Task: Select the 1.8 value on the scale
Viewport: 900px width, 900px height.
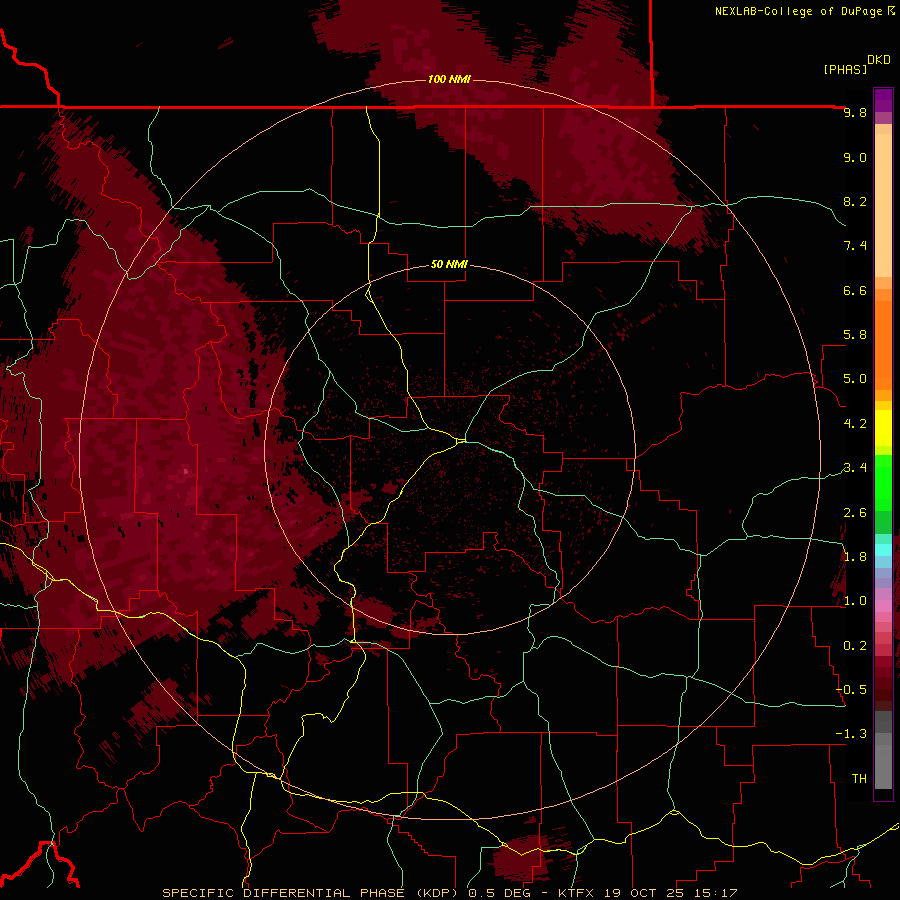Action: [855, 557]
